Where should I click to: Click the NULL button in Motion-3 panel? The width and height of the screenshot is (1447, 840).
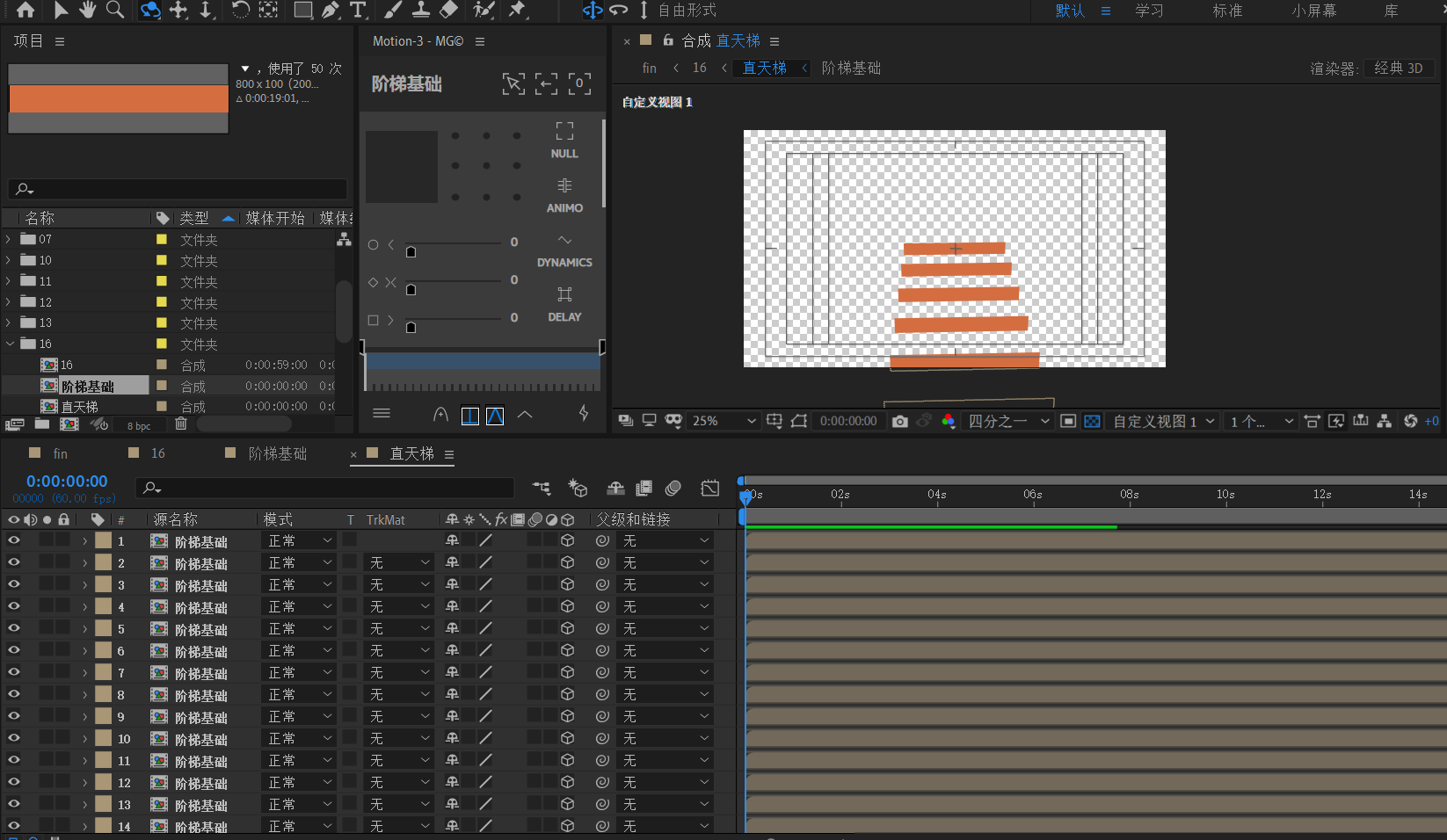click(x=564, y=141)
